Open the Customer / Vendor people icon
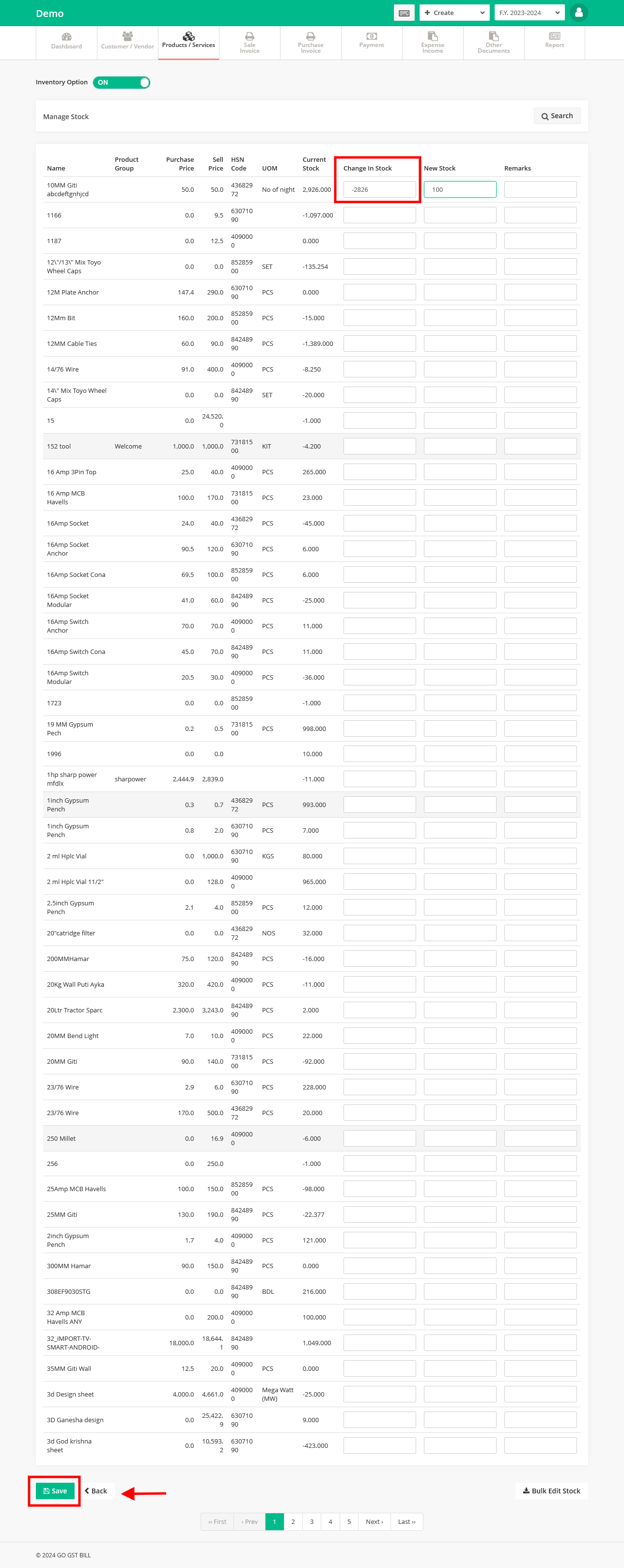The height and width of the screenshot is (1568, 624). (x=127, y=36)
